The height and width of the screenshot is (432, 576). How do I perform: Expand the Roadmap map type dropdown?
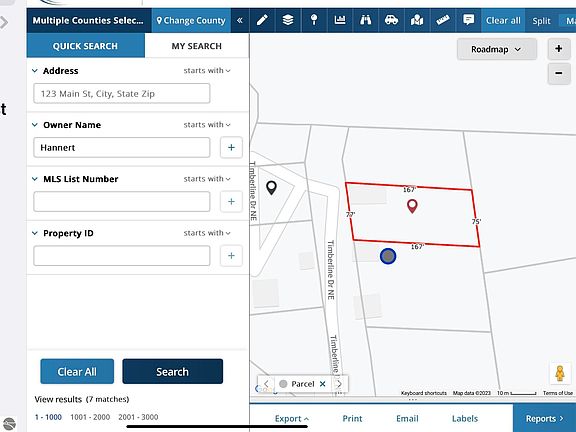pos(497,49)
